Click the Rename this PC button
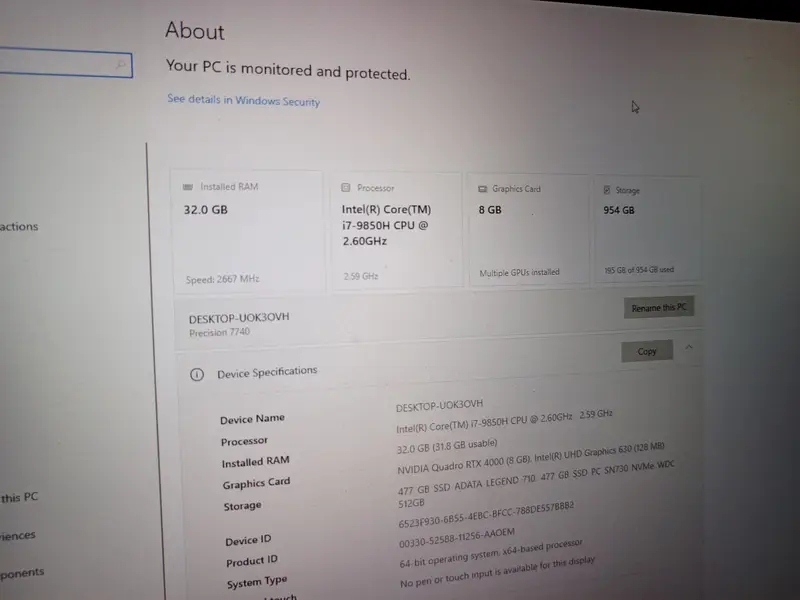800x600 pixels. [x=659, y=307]
